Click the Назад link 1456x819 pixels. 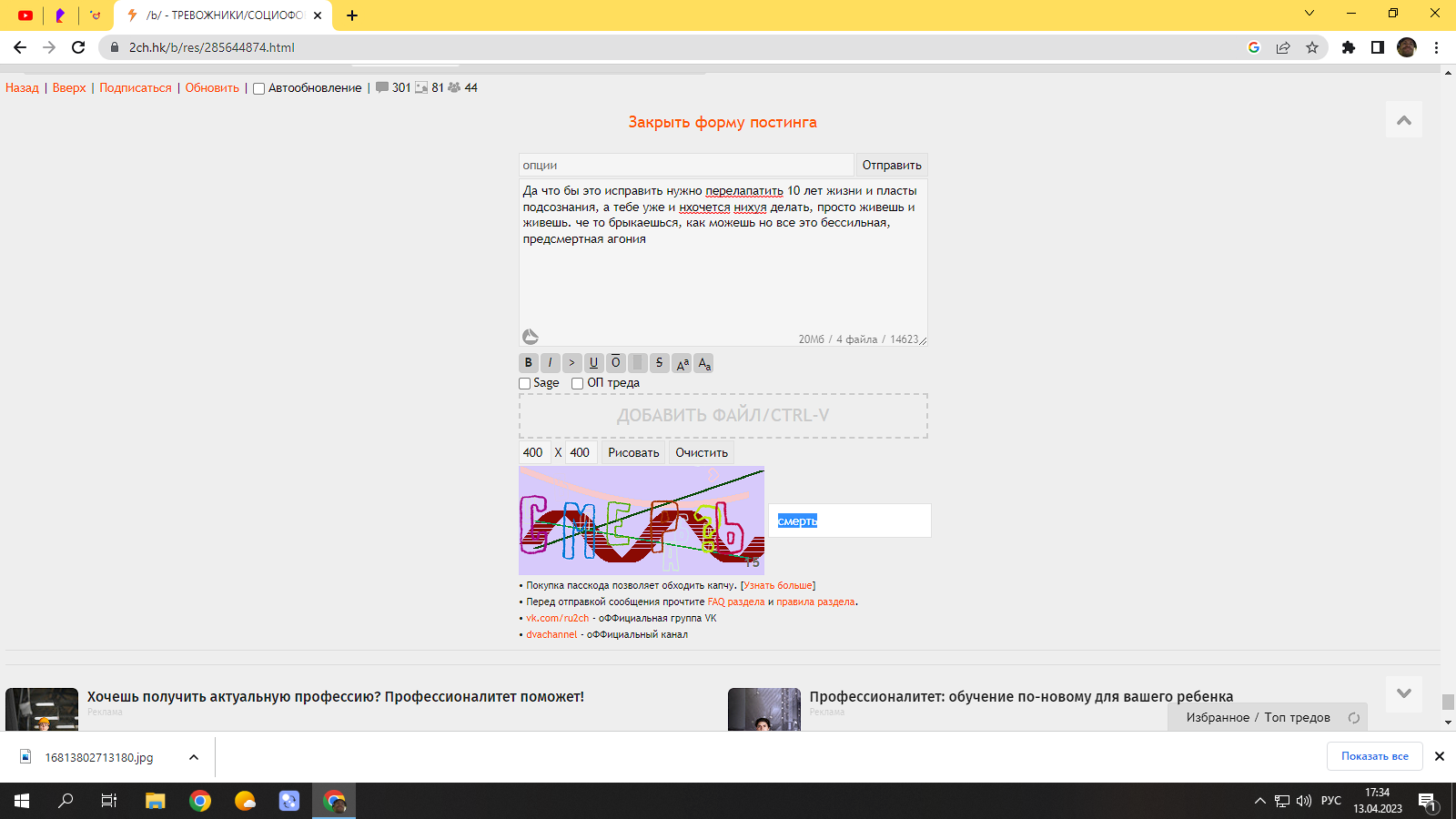point(22,88)
